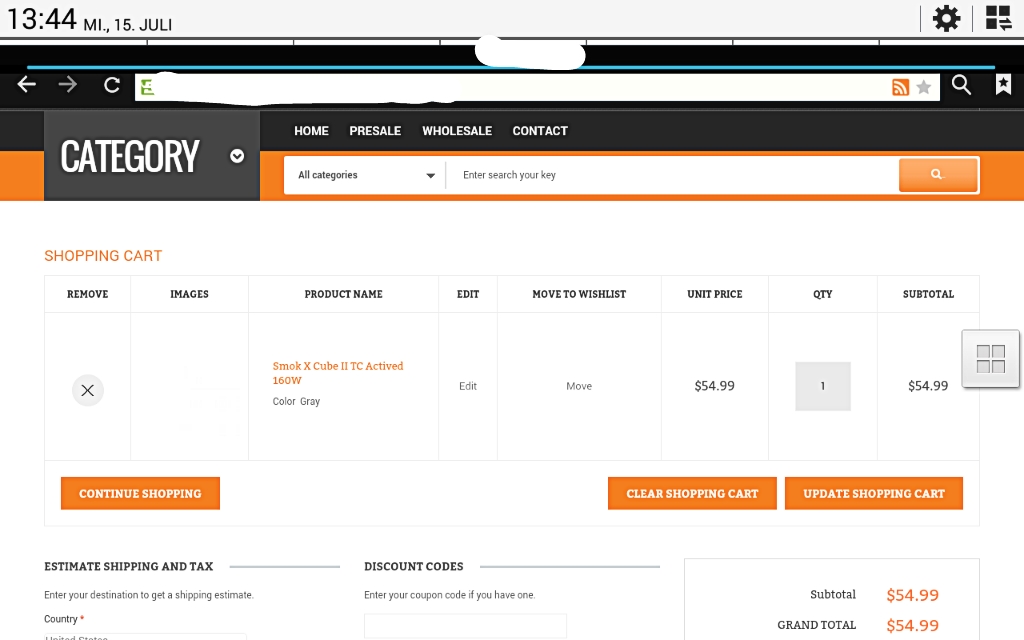
Task: Open the PRESALE menu item
Action: 375,131
